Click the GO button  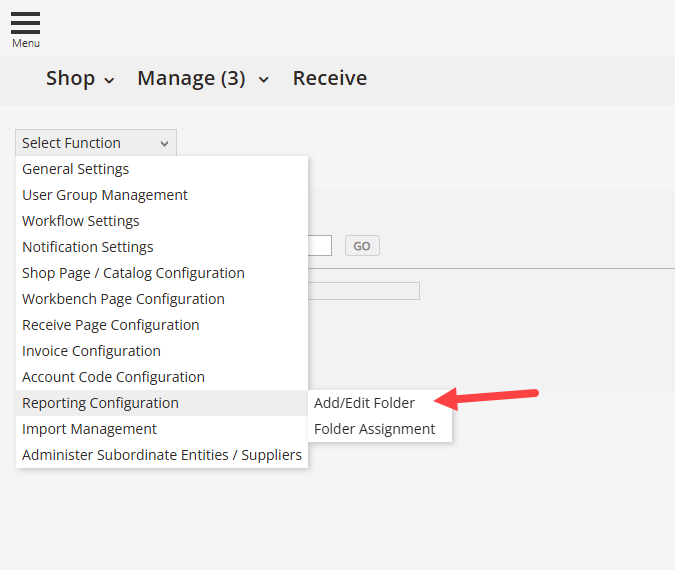(x=362, y=246)
